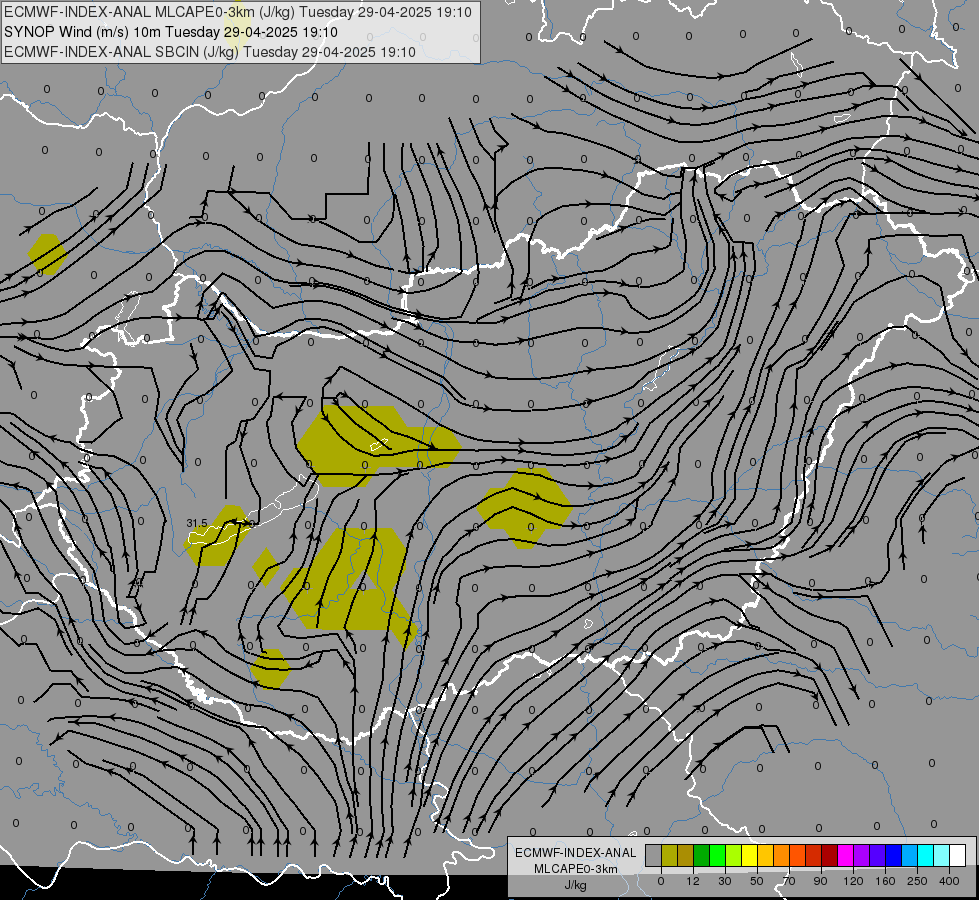Select the SYNOP Wind 10m title line
The image size is (979, 900).
point(170,32)
